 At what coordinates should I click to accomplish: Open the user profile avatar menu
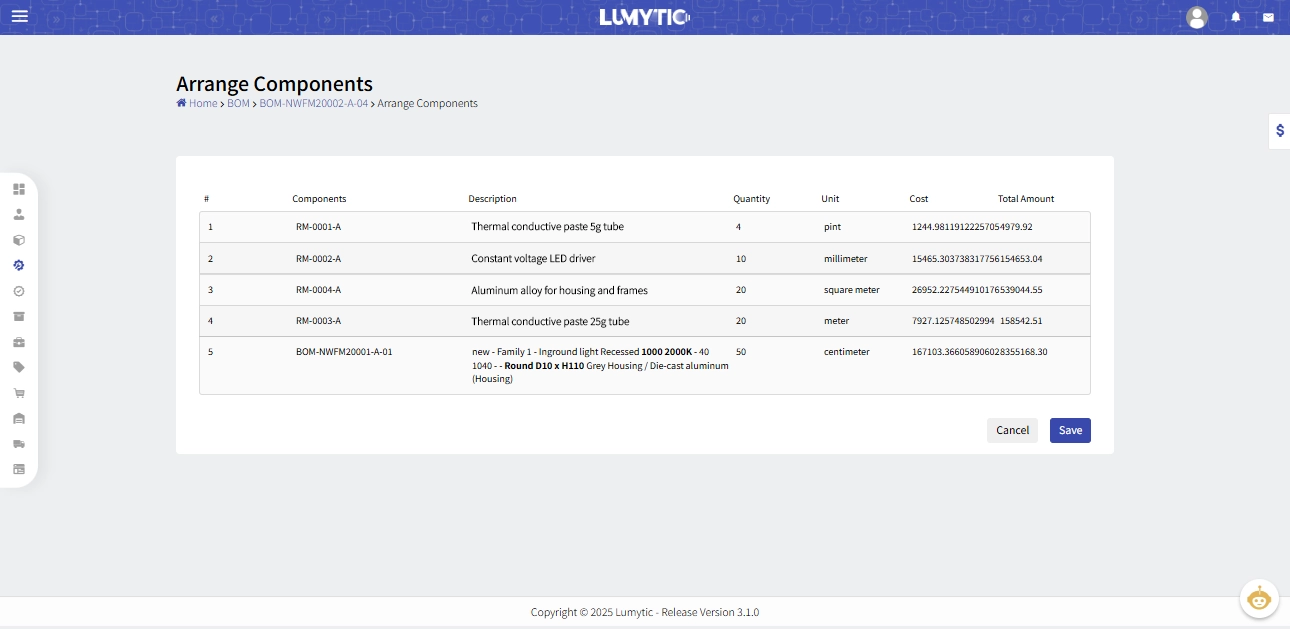click(1196, 17)
